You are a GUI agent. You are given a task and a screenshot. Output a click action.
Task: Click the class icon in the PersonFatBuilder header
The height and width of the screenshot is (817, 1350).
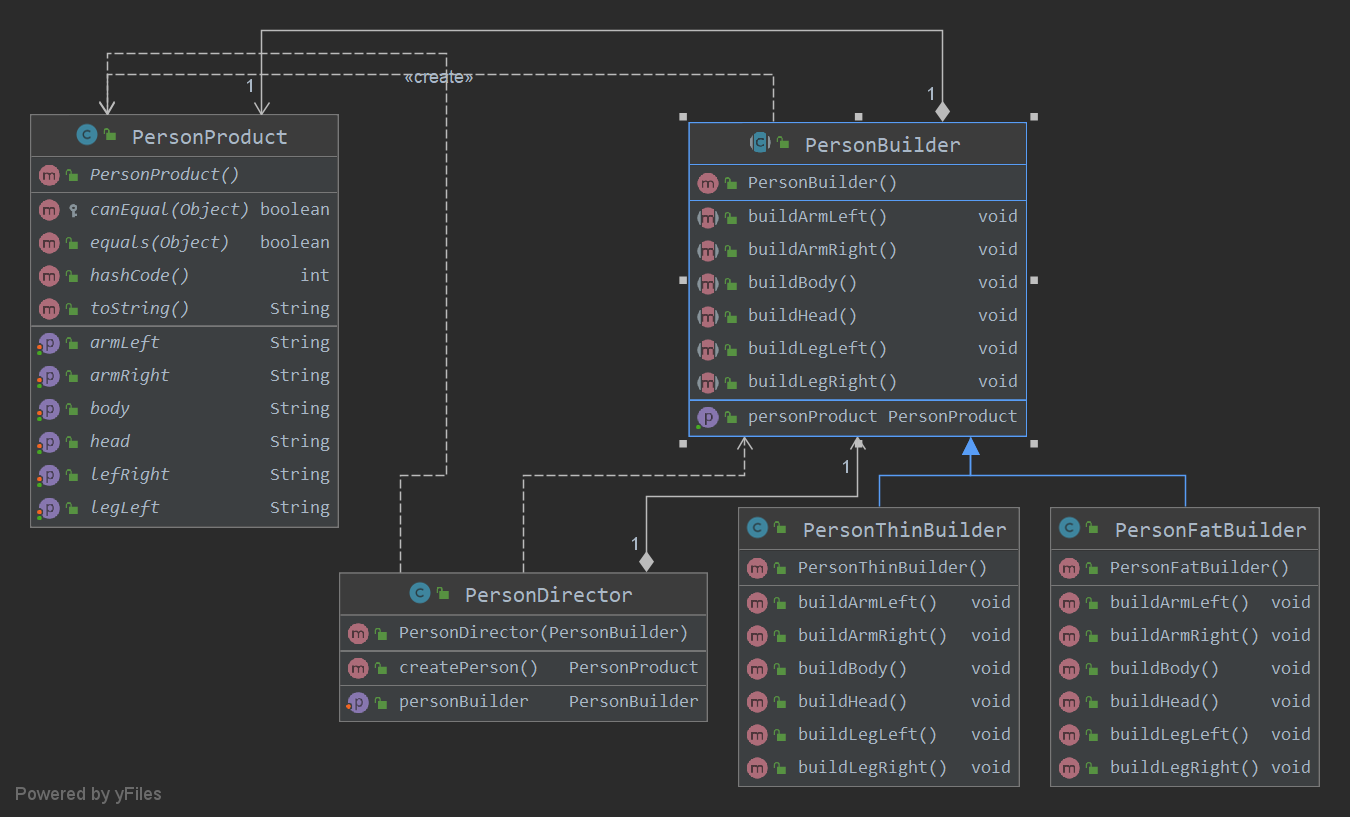tap(1067, 529)
